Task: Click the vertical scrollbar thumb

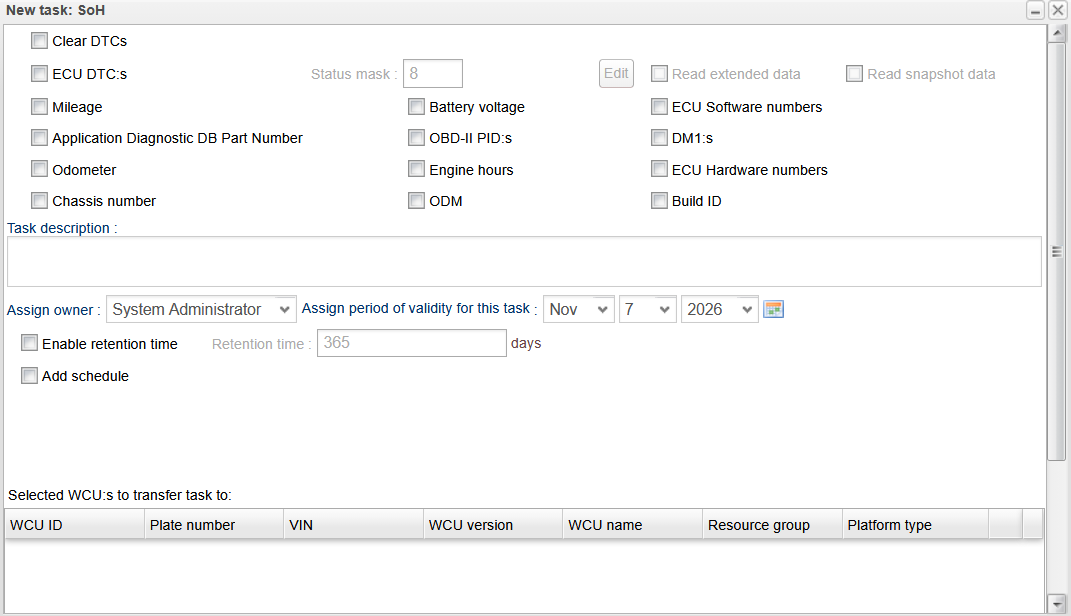Action: coord(1056,250)
